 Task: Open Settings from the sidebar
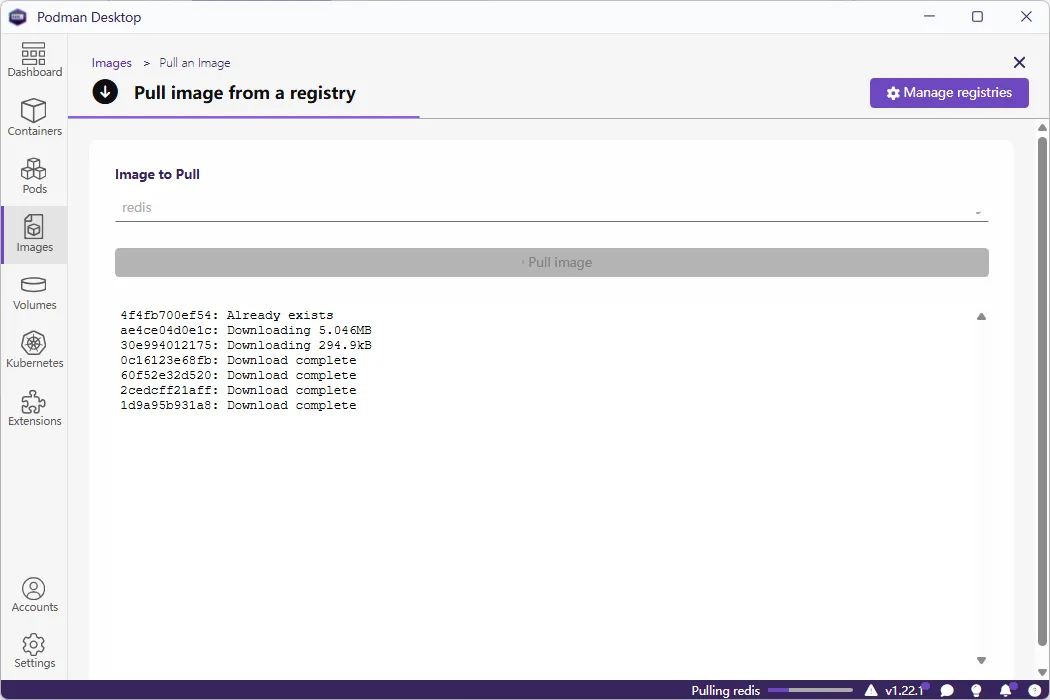click(x=34, y=650)
